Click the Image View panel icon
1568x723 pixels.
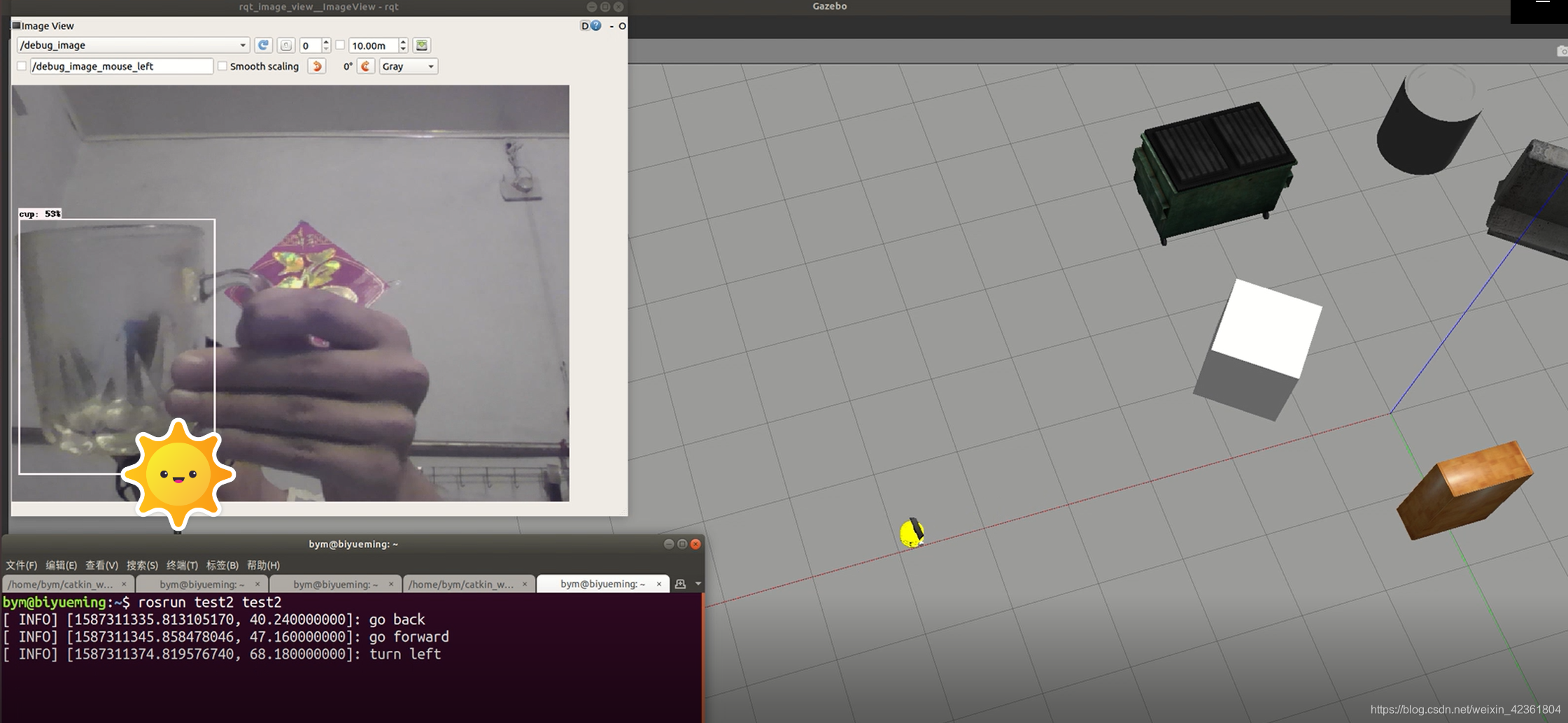pos(16,26)
